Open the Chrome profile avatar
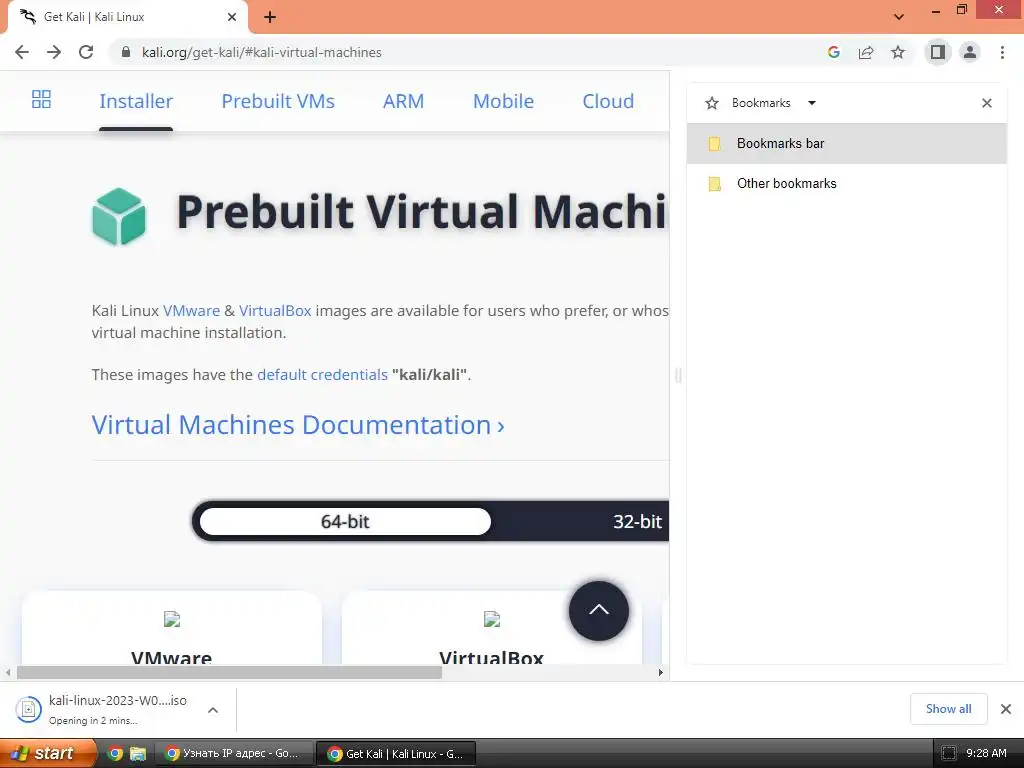This screenshot has width=1024, height=768. click(x=970, y=52)
